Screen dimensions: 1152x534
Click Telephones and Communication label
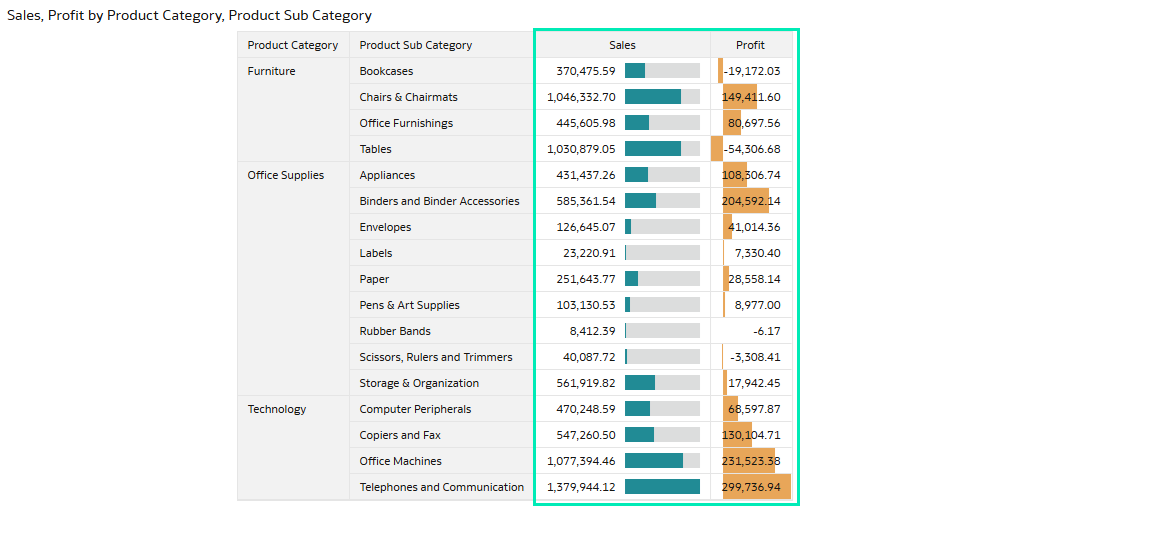[x=442, y=487]
